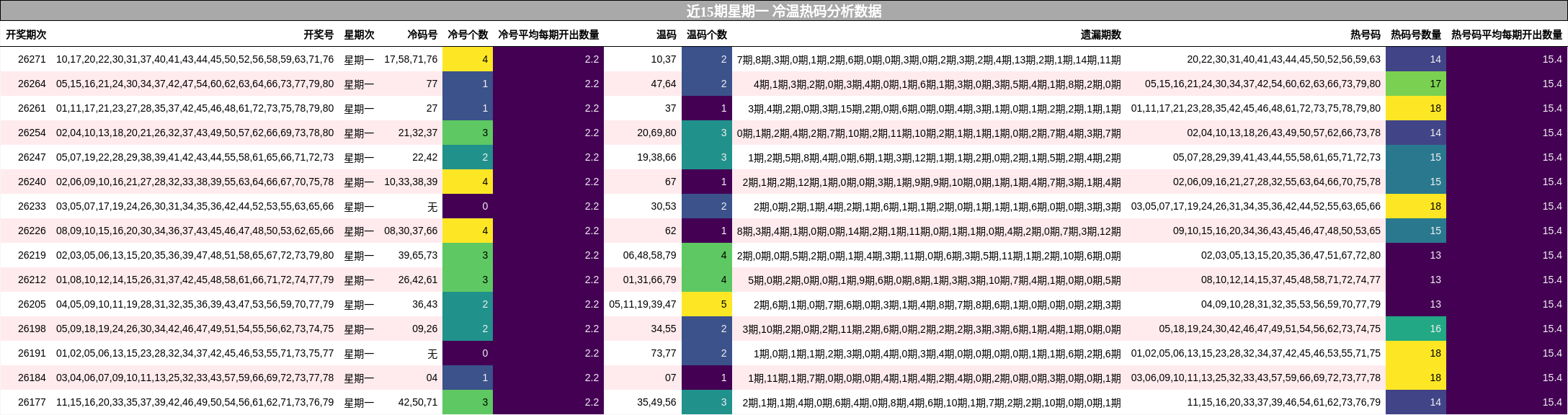1568x415 pixels.
Task: Select cold code cell '08,30,37,66'
Action: click(411, 231)
